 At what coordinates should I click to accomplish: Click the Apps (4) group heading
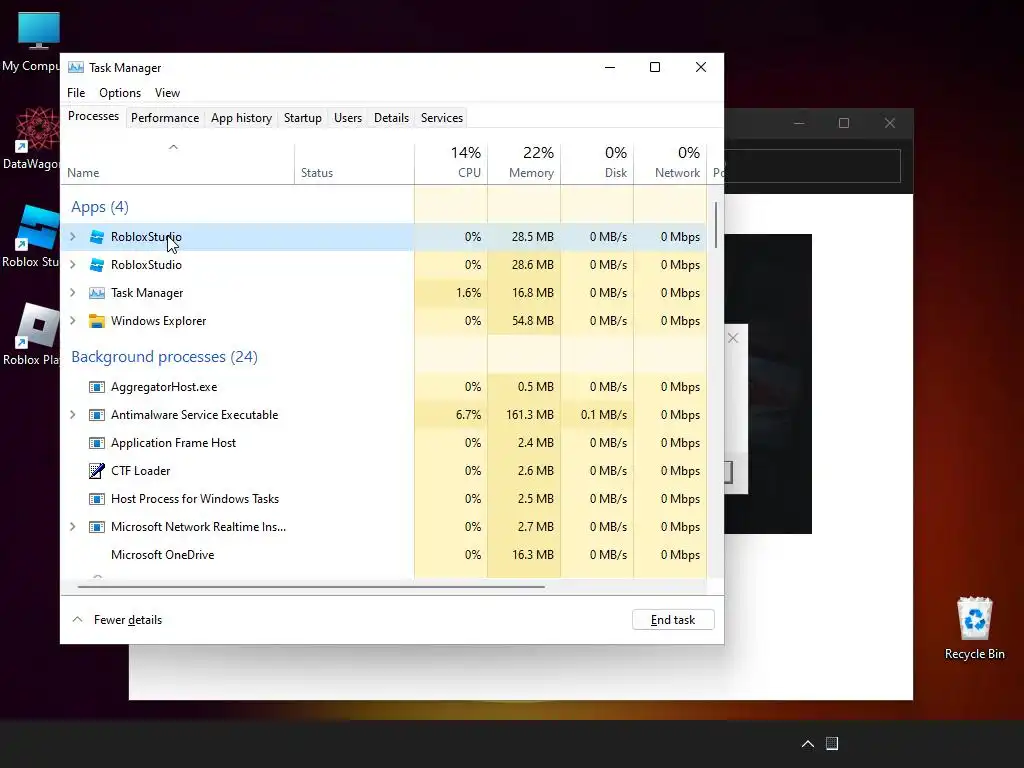click(100, 207)
